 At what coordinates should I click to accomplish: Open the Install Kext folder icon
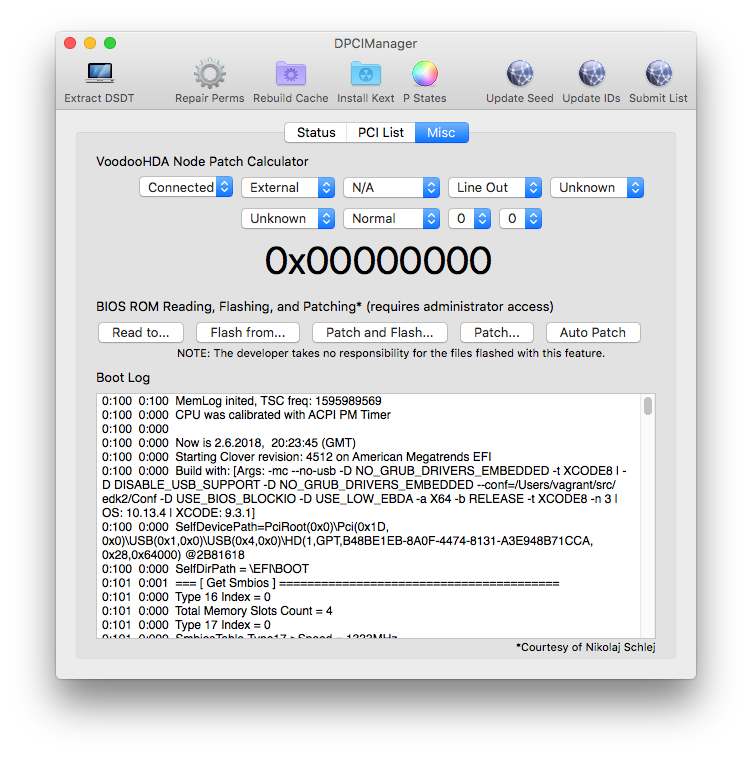(x=365, y=74)
